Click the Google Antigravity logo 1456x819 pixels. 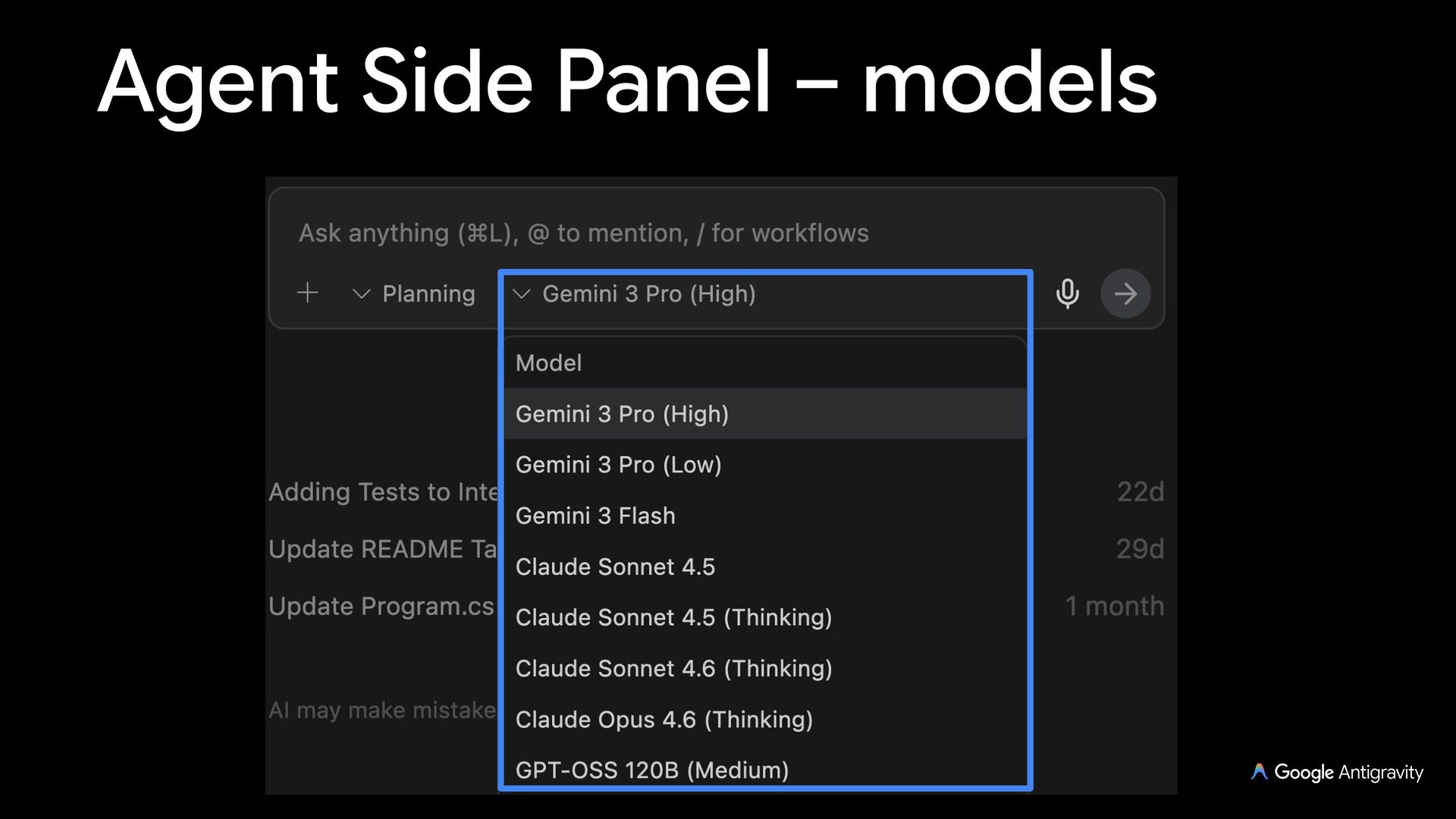(x=1336, y=772)
